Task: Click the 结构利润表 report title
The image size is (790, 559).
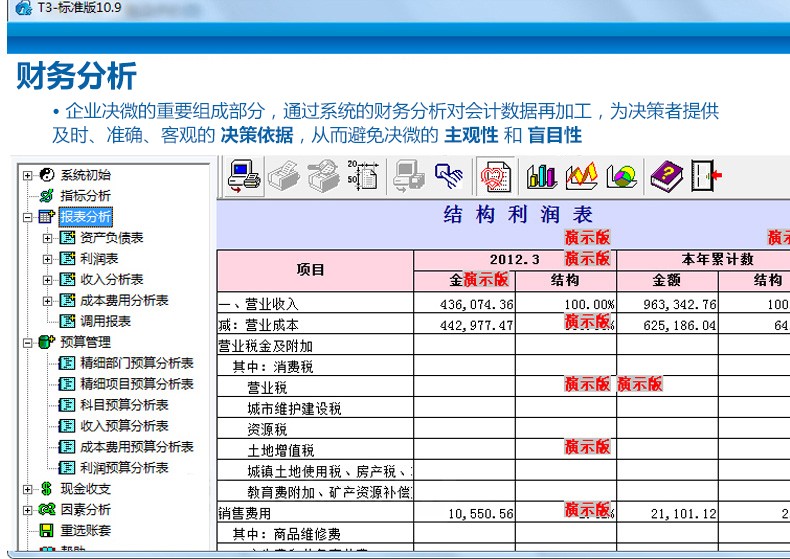Action: (x=518, y=215)
